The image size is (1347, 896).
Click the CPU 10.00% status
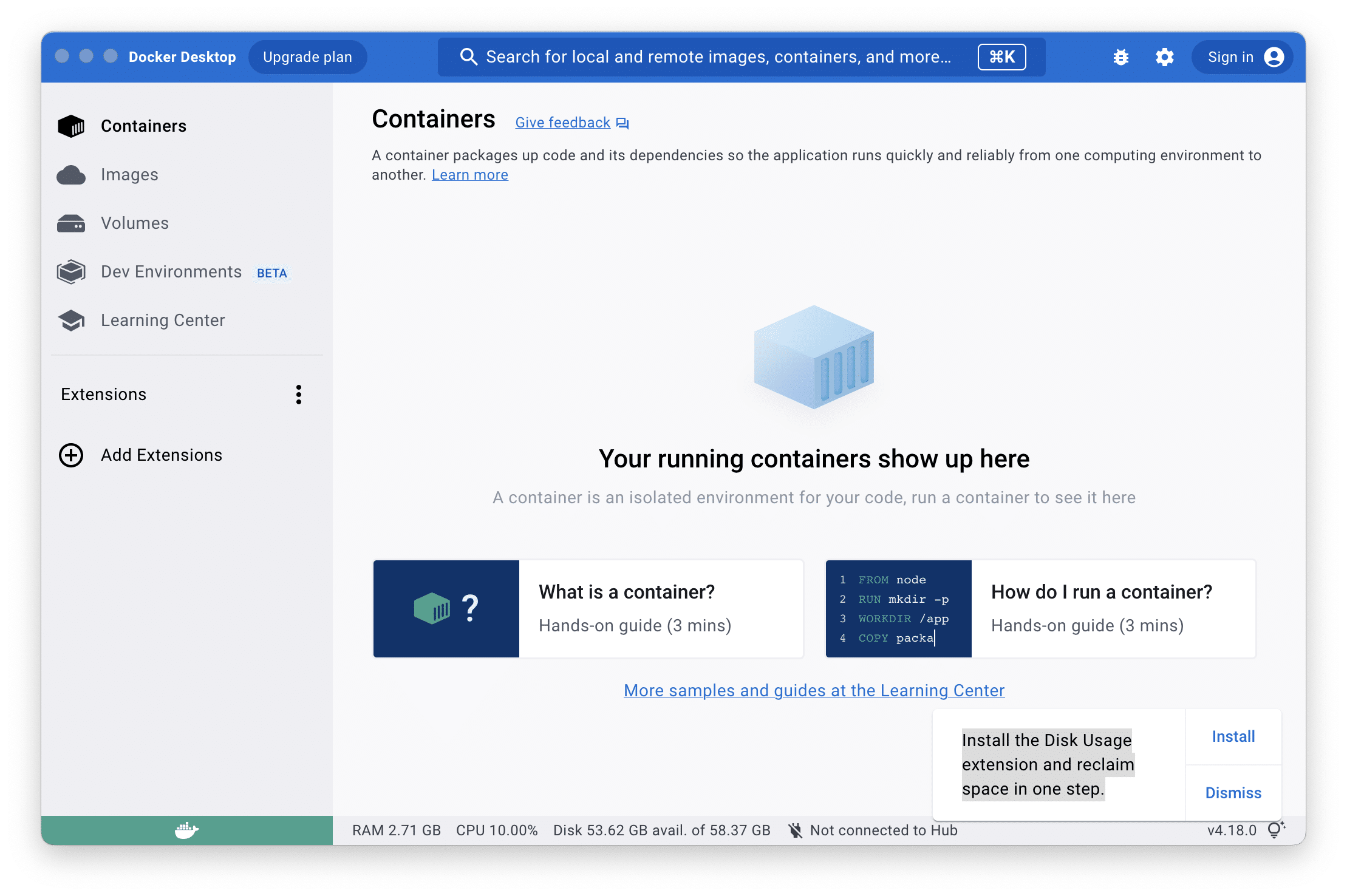point(497,830)
